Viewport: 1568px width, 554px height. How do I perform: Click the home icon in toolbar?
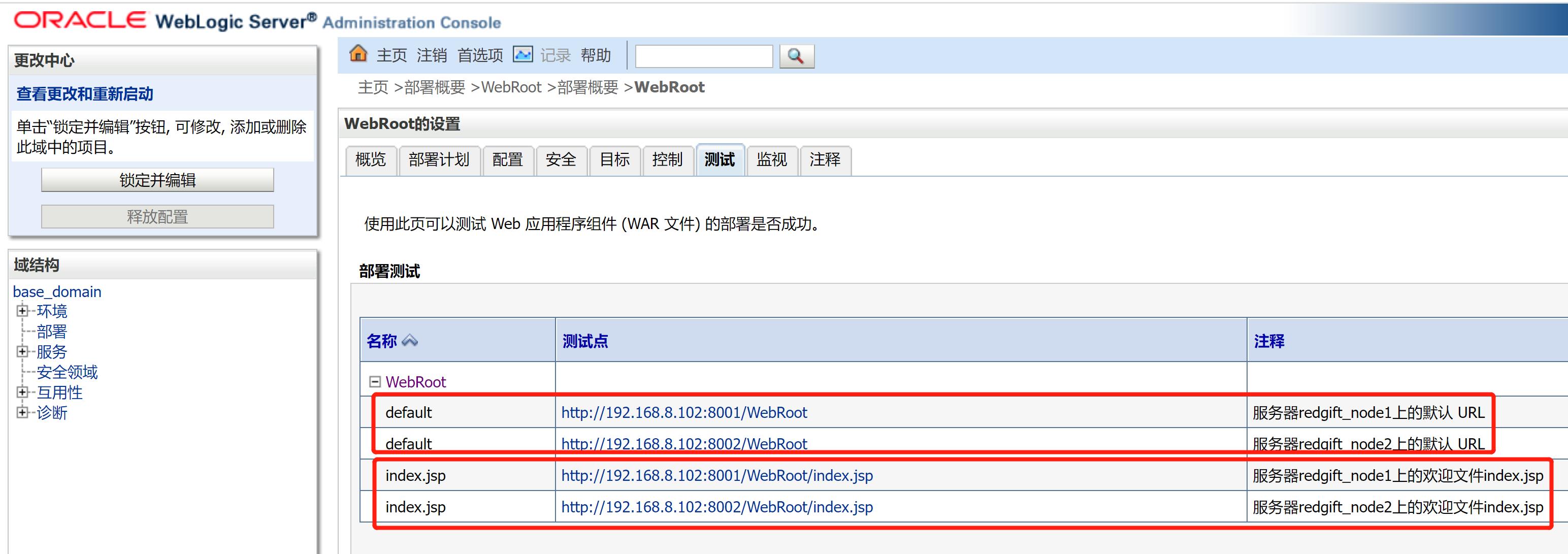[358, 54]
